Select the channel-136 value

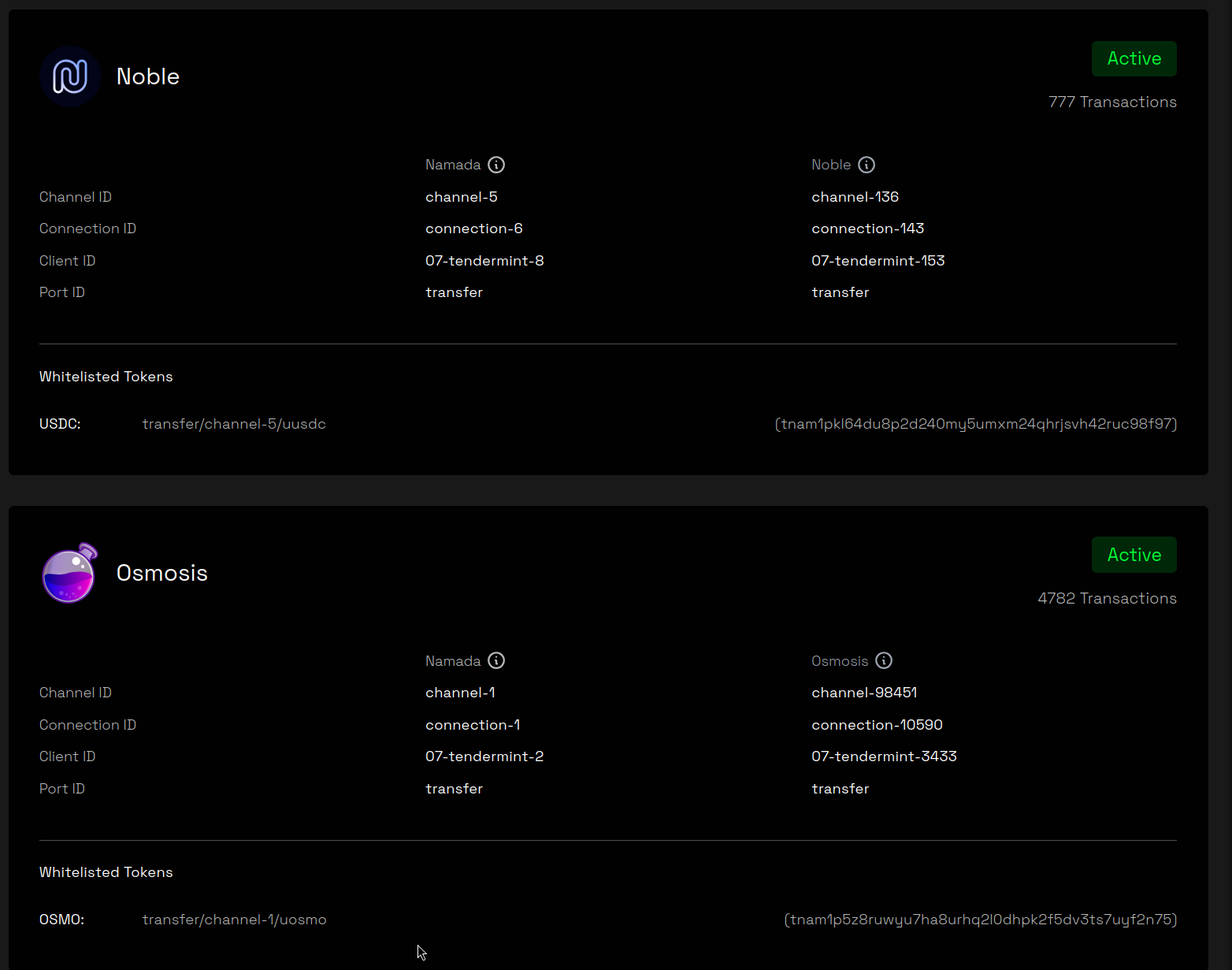(855, 197)
